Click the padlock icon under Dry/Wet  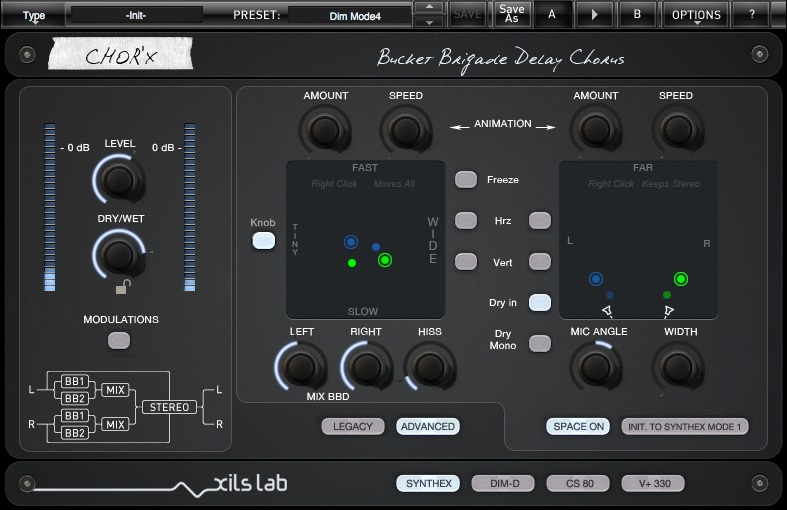coord(121,289)
